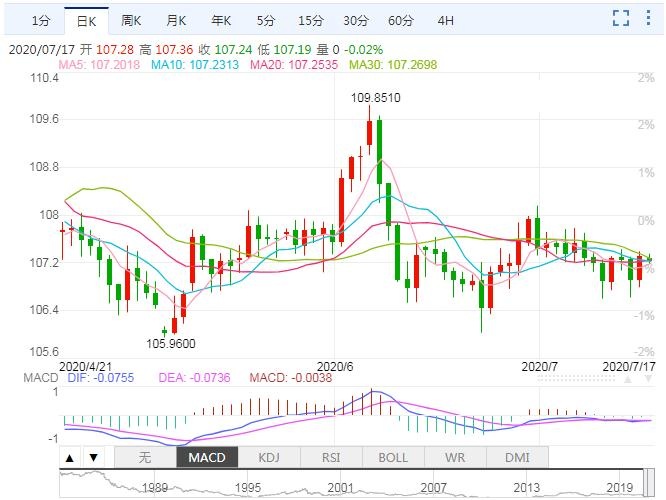Click the fullscreen expand icon

(621, 18)
